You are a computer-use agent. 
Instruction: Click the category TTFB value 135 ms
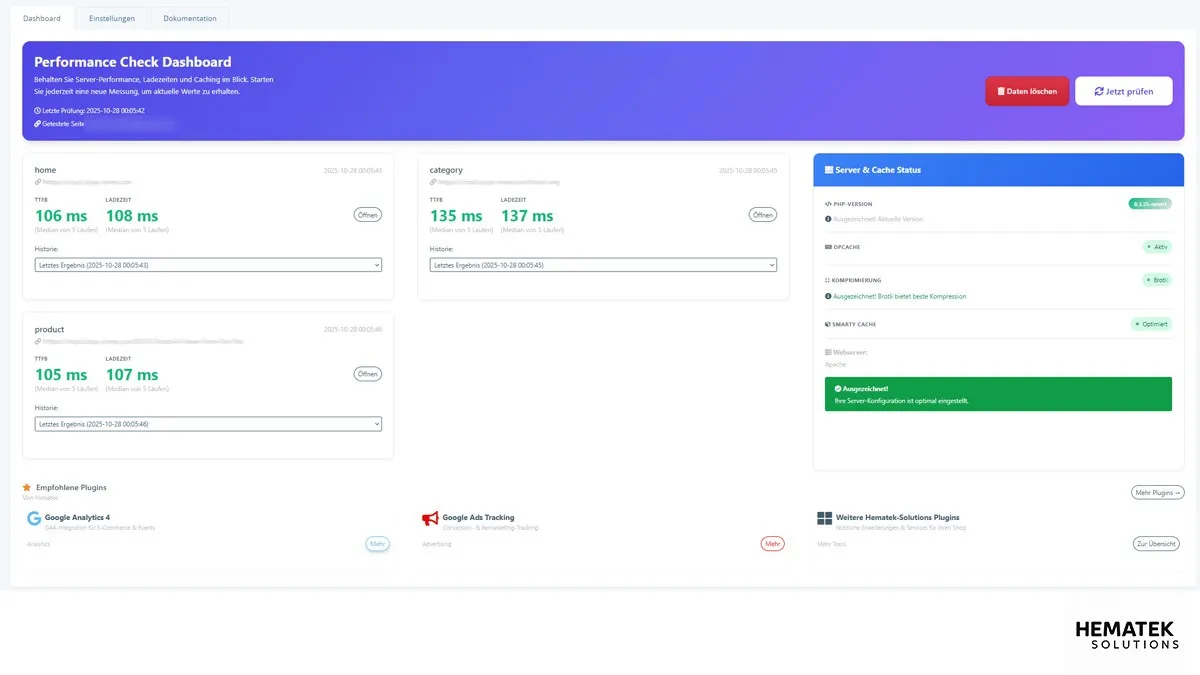coord(456,215)
